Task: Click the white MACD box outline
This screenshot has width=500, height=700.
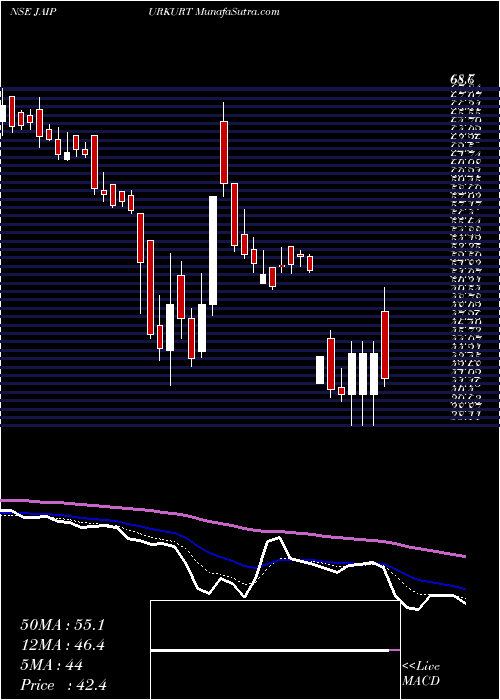Action: tap(275, 650)
